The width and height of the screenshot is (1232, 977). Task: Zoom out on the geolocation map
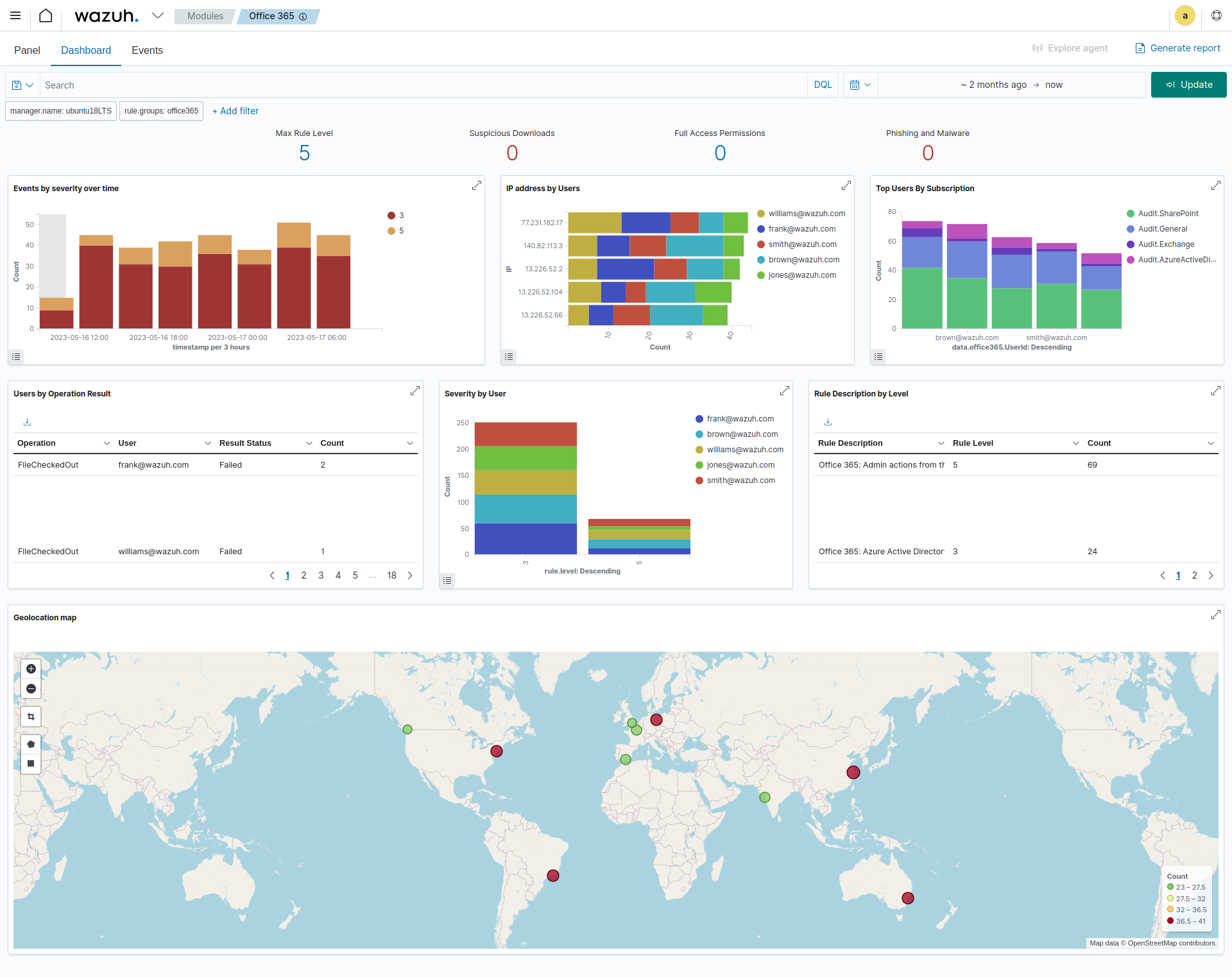31,688
